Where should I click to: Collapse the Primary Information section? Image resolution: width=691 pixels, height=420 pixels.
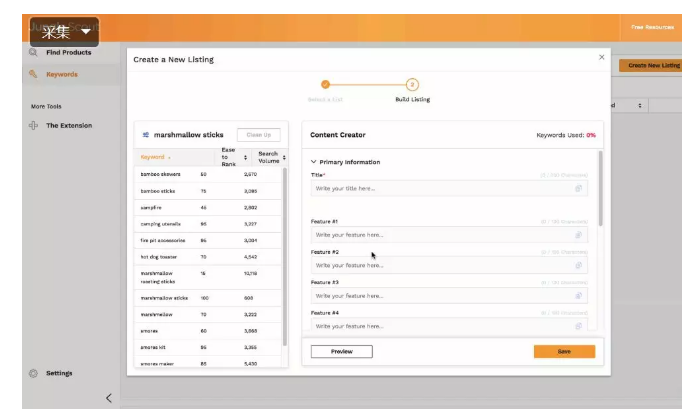[x=313, y=162]
